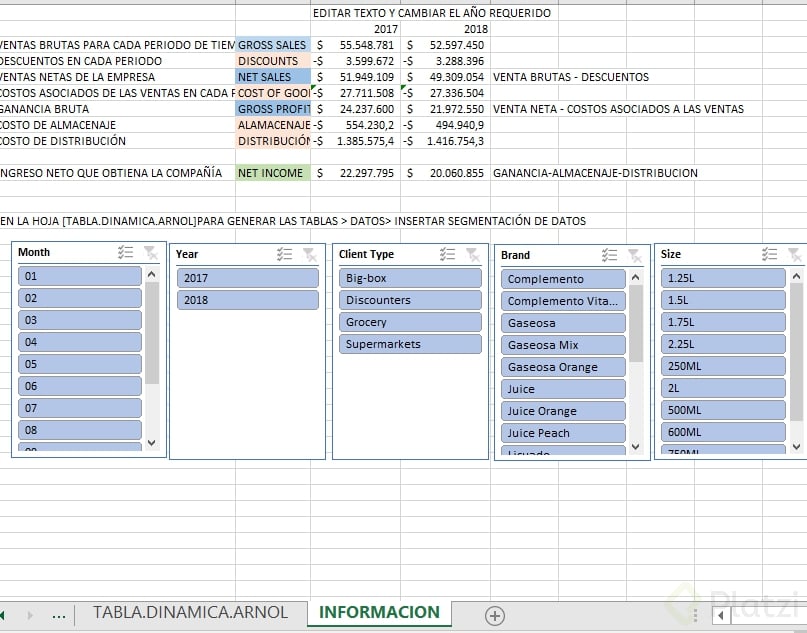The image size is (807, 633).
Task: Toggle 1.5L in the Size slicer
Action: [x=723, y=300]
